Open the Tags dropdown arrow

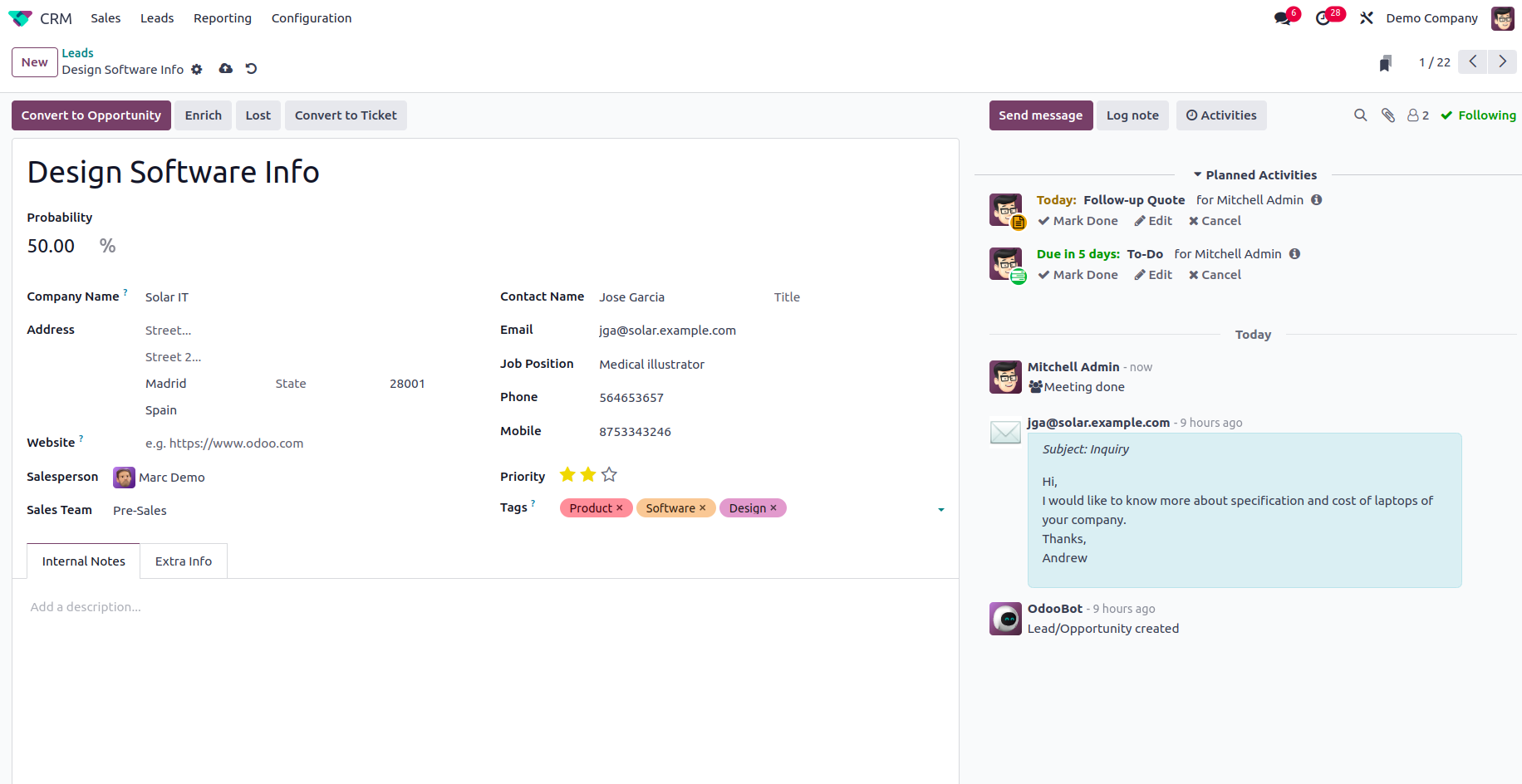[940, 508]
